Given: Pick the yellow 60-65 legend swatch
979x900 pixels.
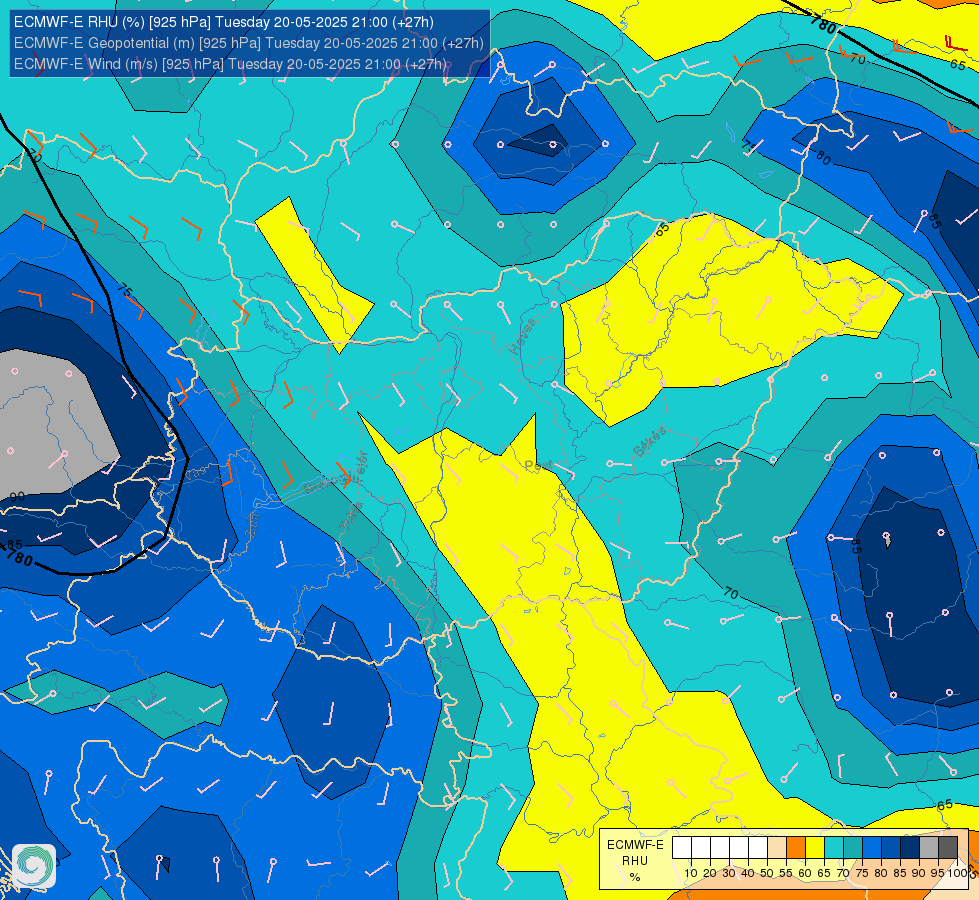Looking at the screenshot, I should pyautogui.click(x=815, y=848).
